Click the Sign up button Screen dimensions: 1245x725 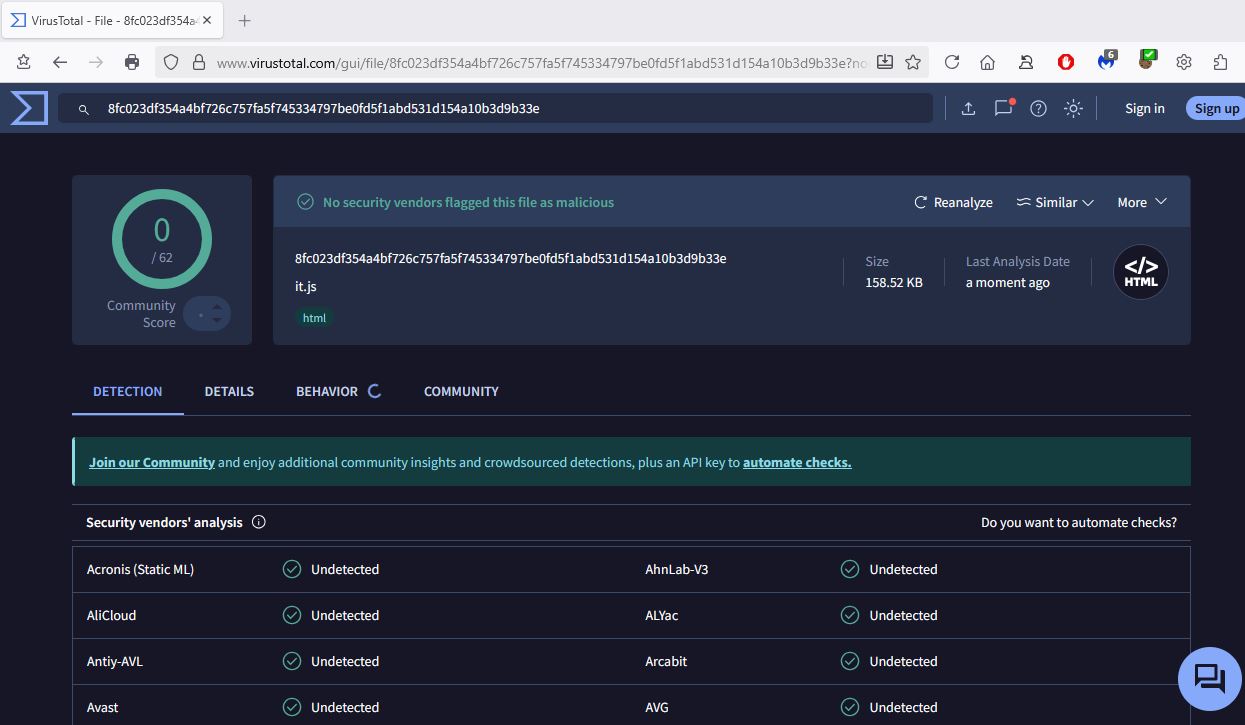point(1216,108)
